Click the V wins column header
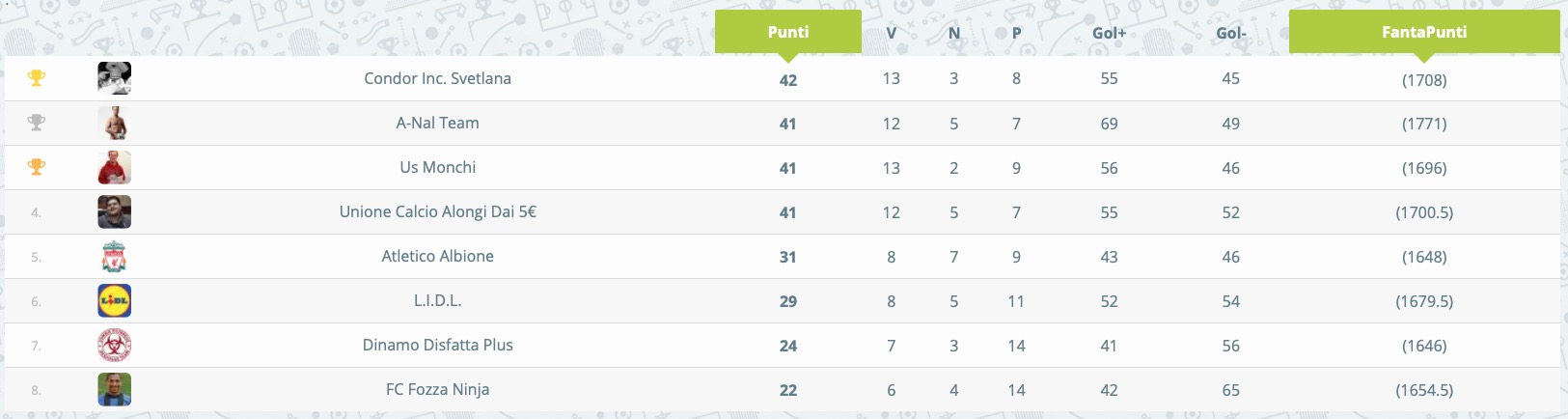The width and height of the screenshot is (1568, 419). (891, 33)
